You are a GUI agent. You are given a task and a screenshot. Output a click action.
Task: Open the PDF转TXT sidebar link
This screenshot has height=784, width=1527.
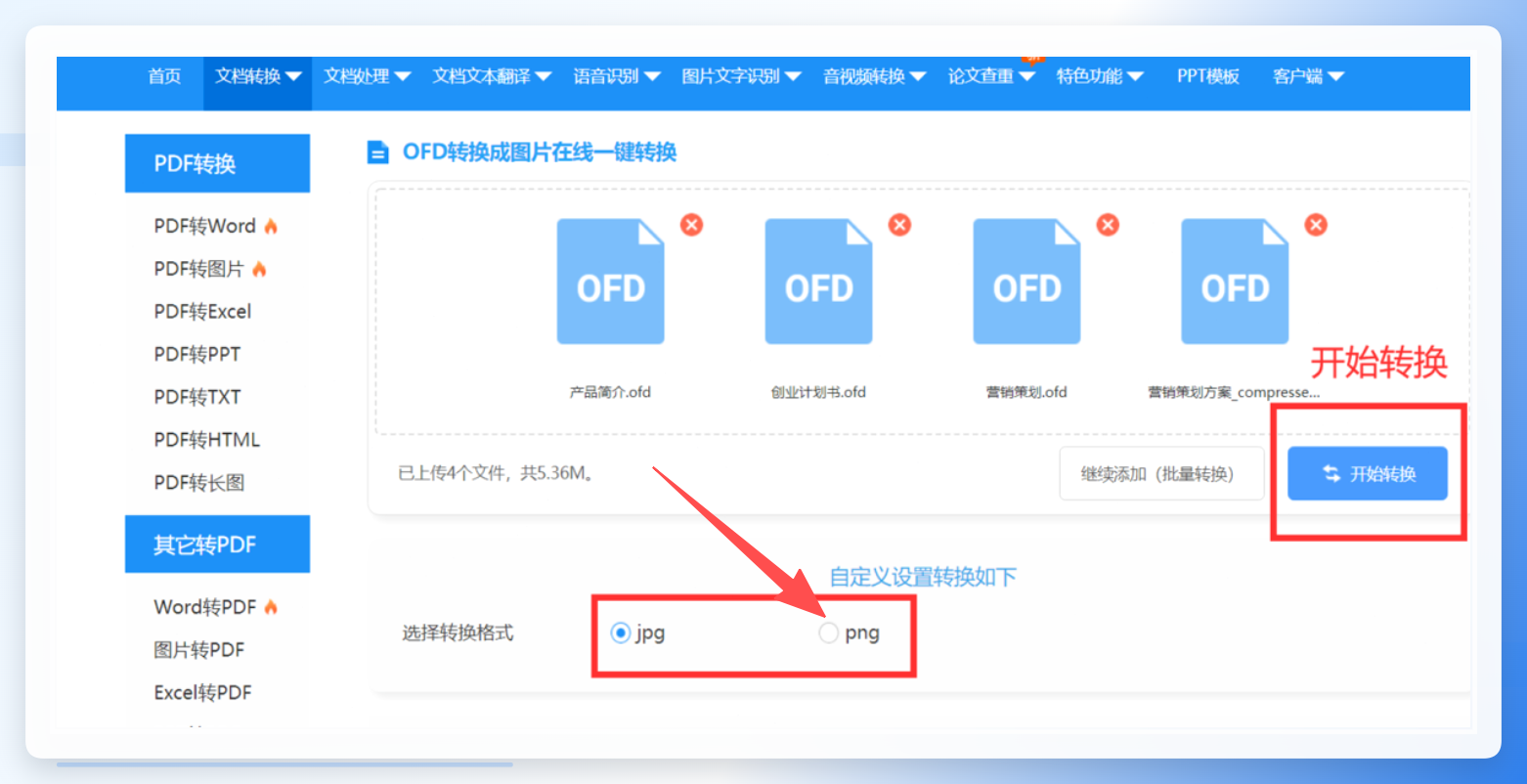click(196, 397)
